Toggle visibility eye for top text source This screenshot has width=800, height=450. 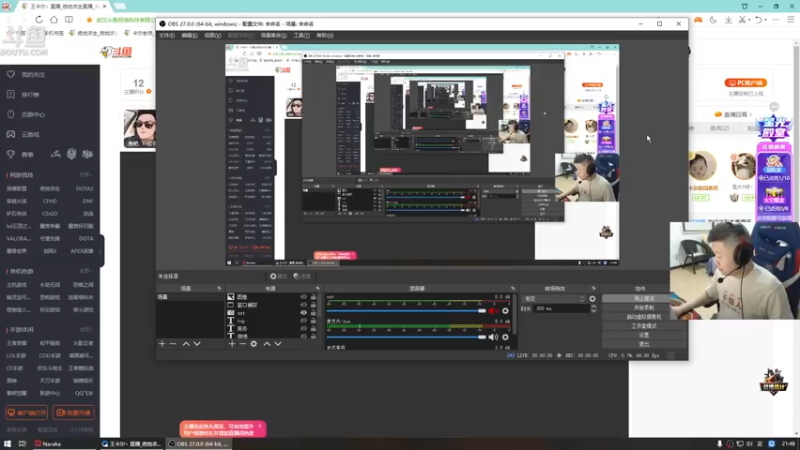304,320
